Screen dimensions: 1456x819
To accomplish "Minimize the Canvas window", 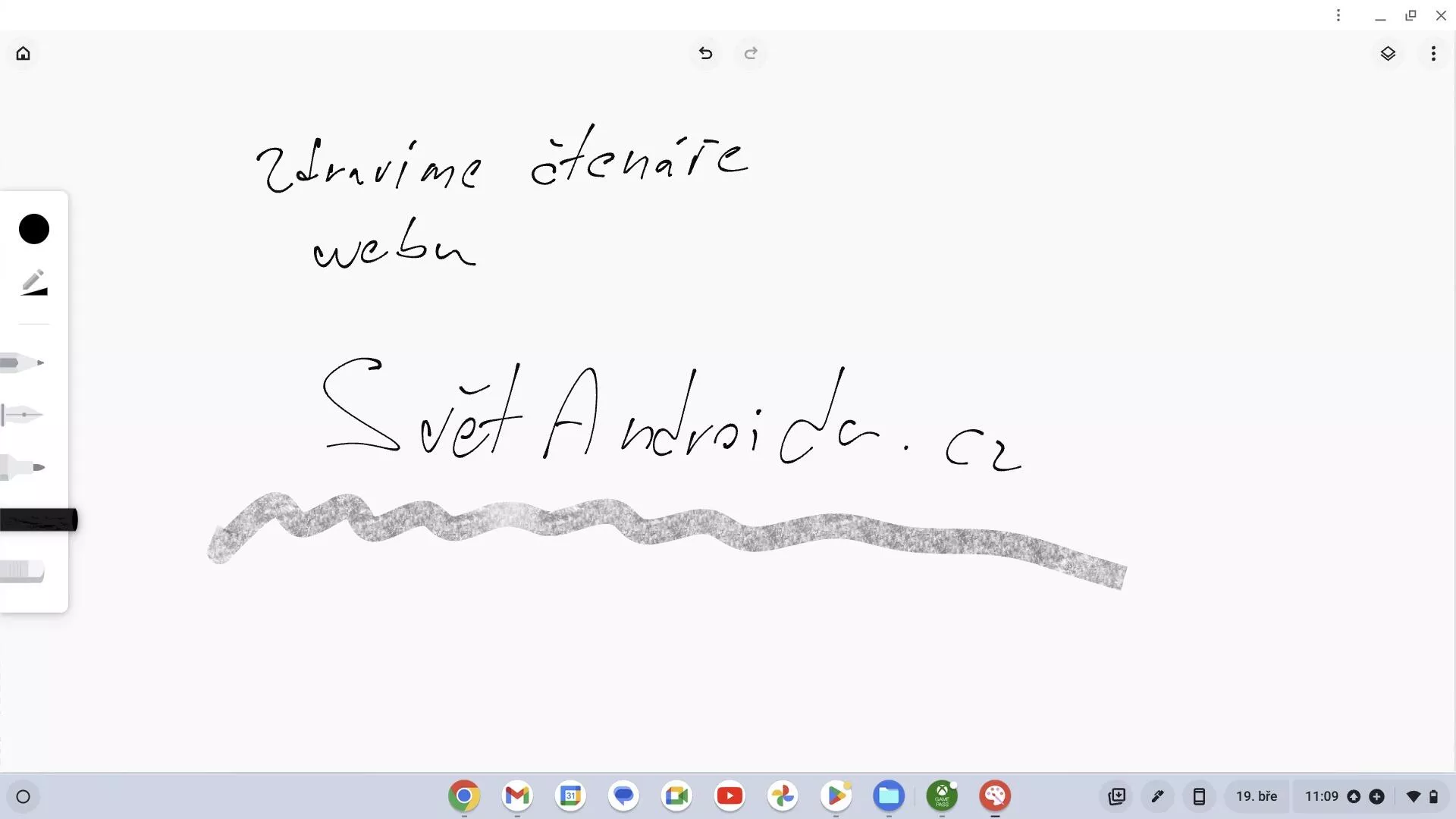I will 1380,15.
